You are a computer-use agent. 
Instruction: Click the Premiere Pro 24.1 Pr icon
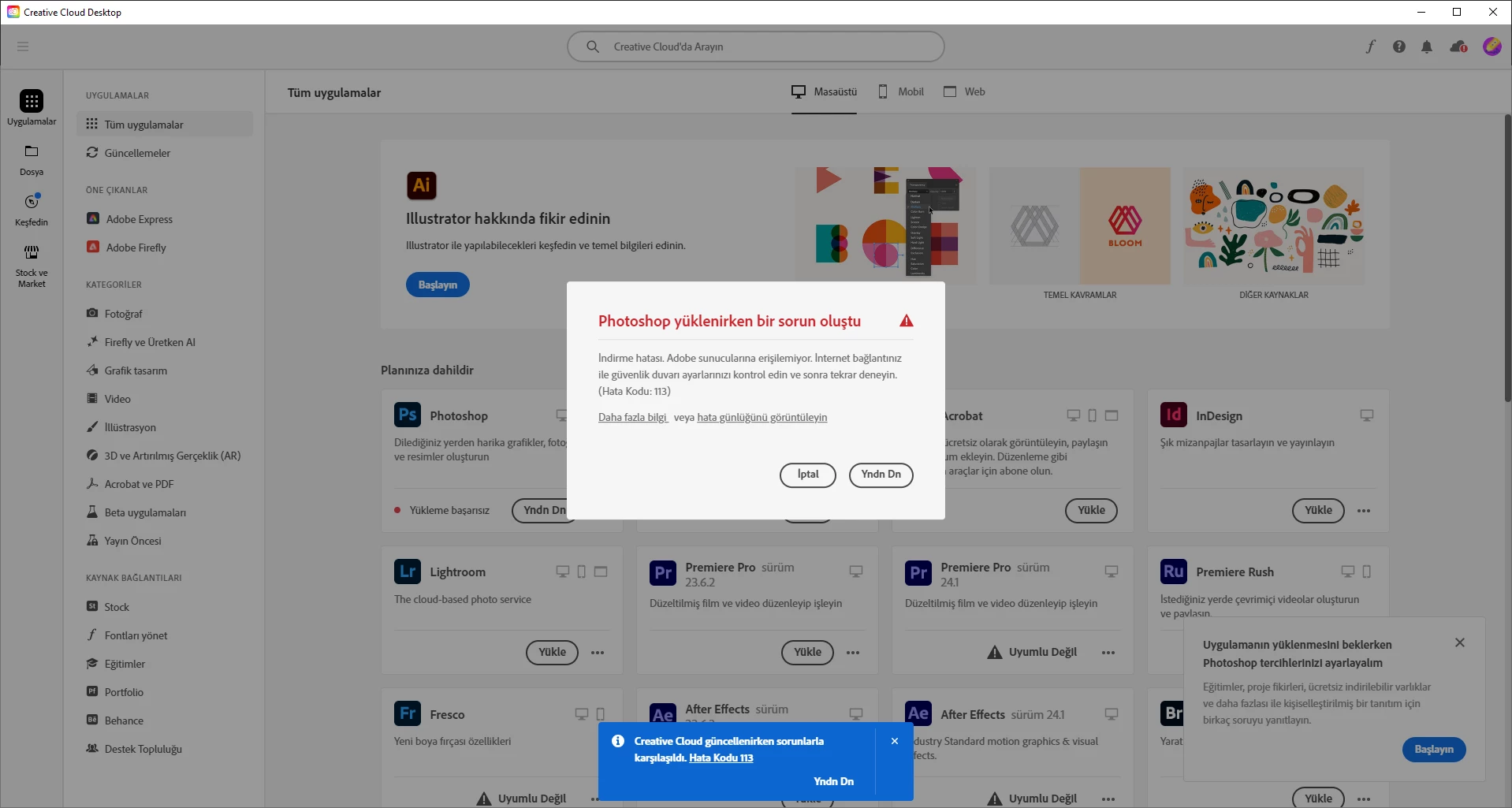coord(918,573)
